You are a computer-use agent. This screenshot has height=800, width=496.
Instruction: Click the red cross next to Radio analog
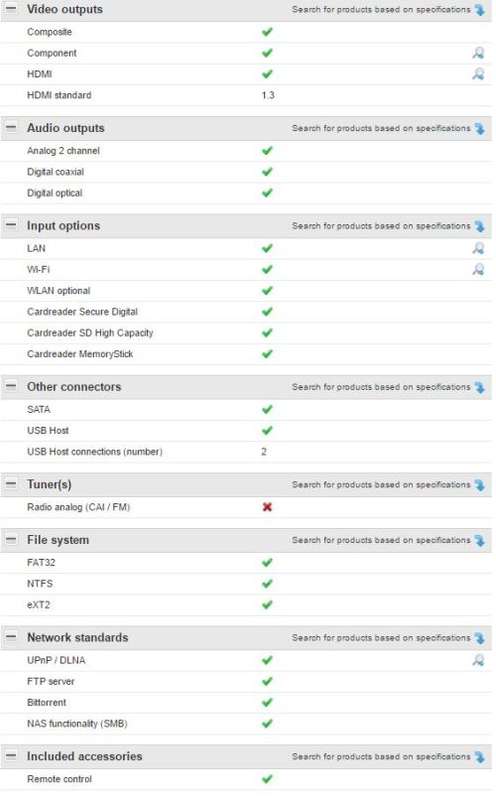[267, 507]
